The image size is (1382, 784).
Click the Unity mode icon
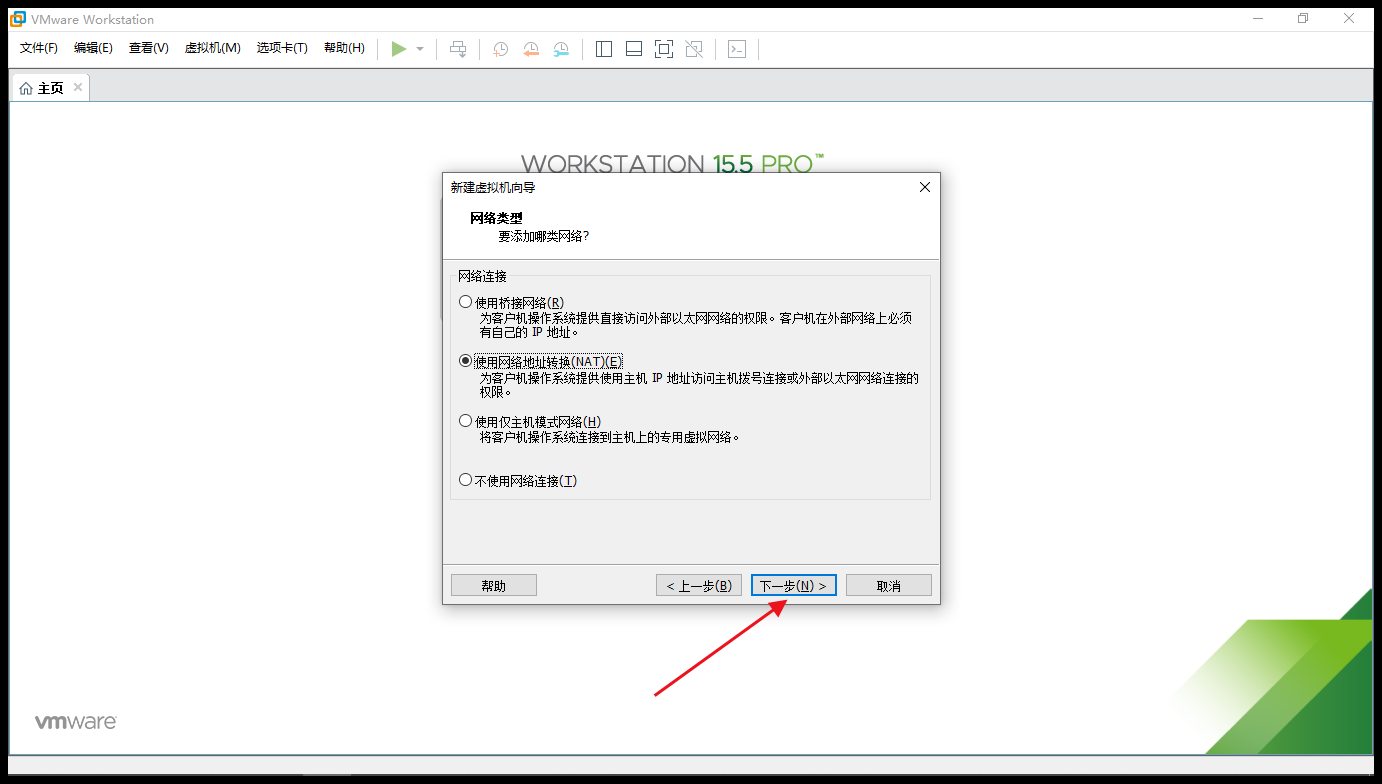[694, 49]
